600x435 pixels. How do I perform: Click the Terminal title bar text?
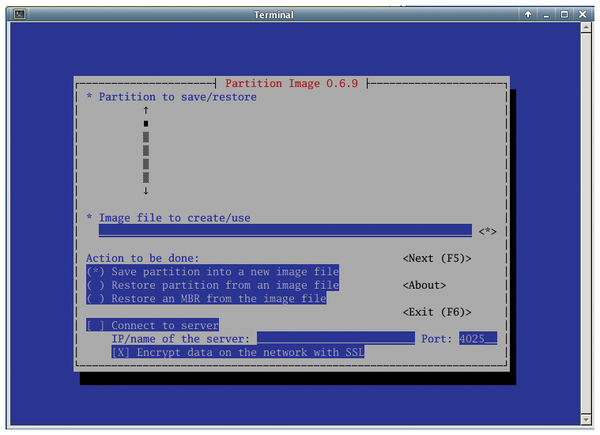274,15
